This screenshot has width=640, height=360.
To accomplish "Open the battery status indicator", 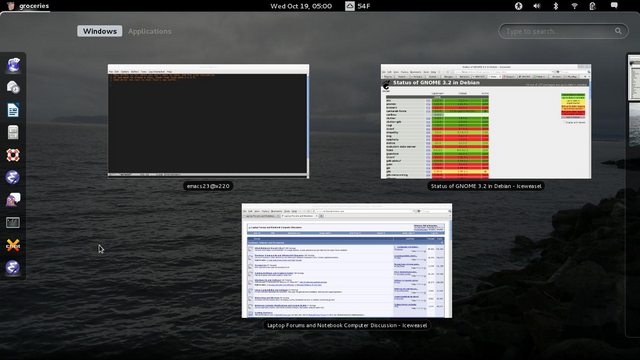I will pos(593,6).
